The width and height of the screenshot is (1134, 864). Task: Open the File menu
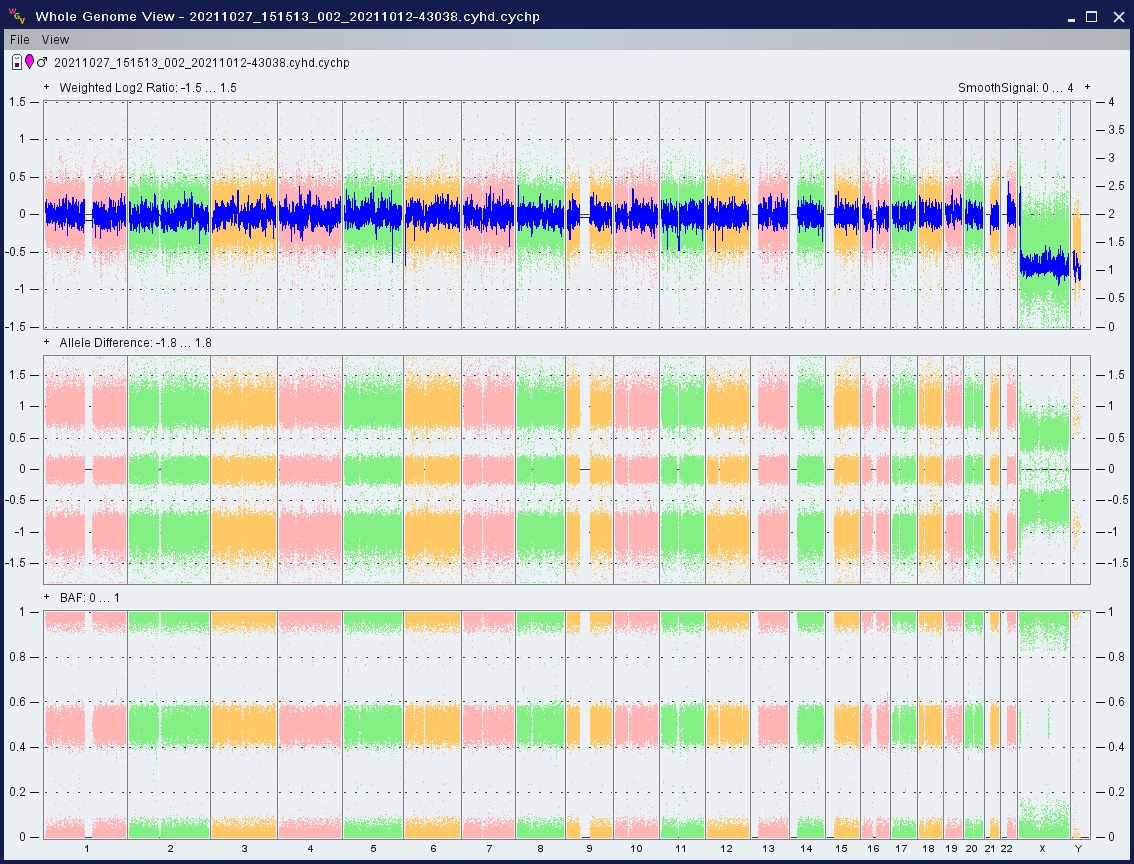tap(20, 40)
